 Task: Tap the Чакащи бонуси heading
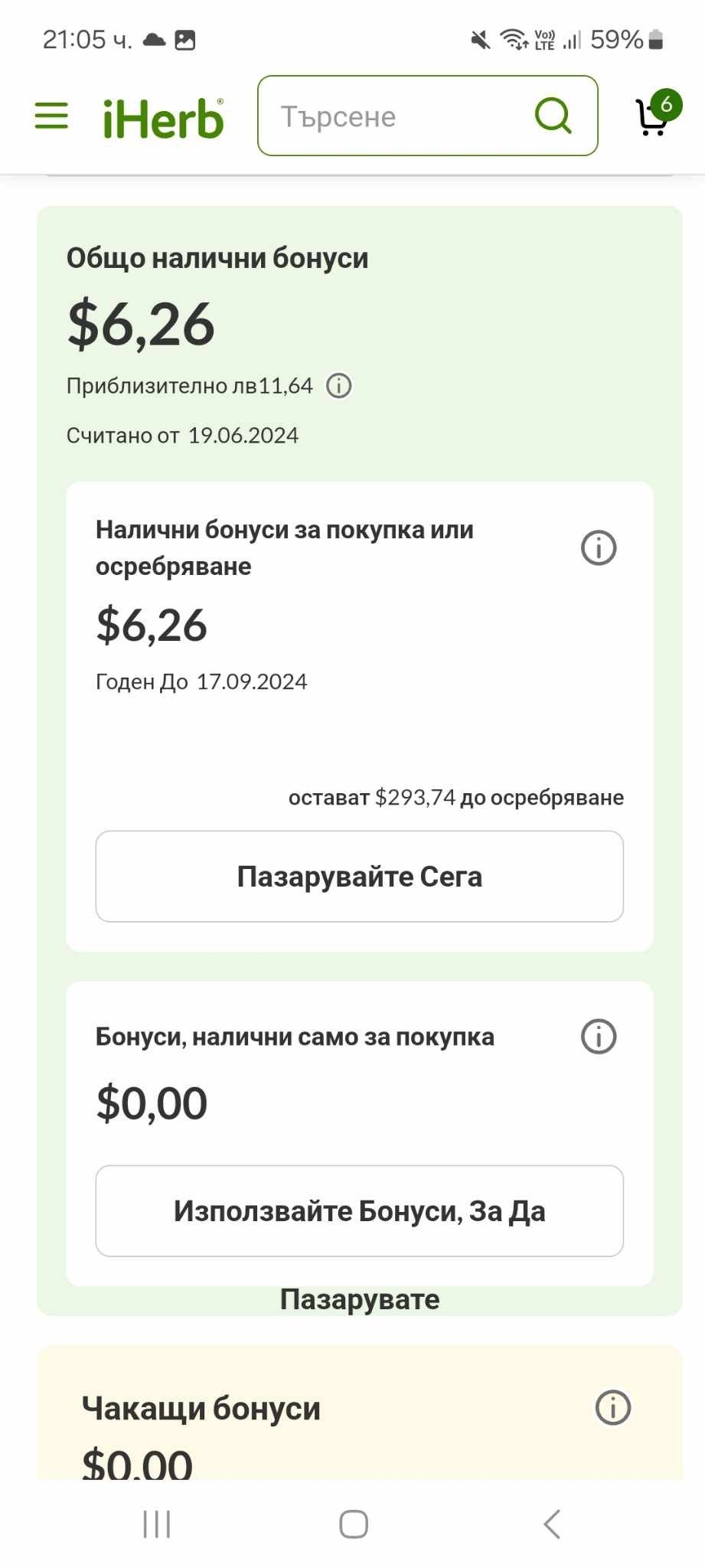(201, 1408)
